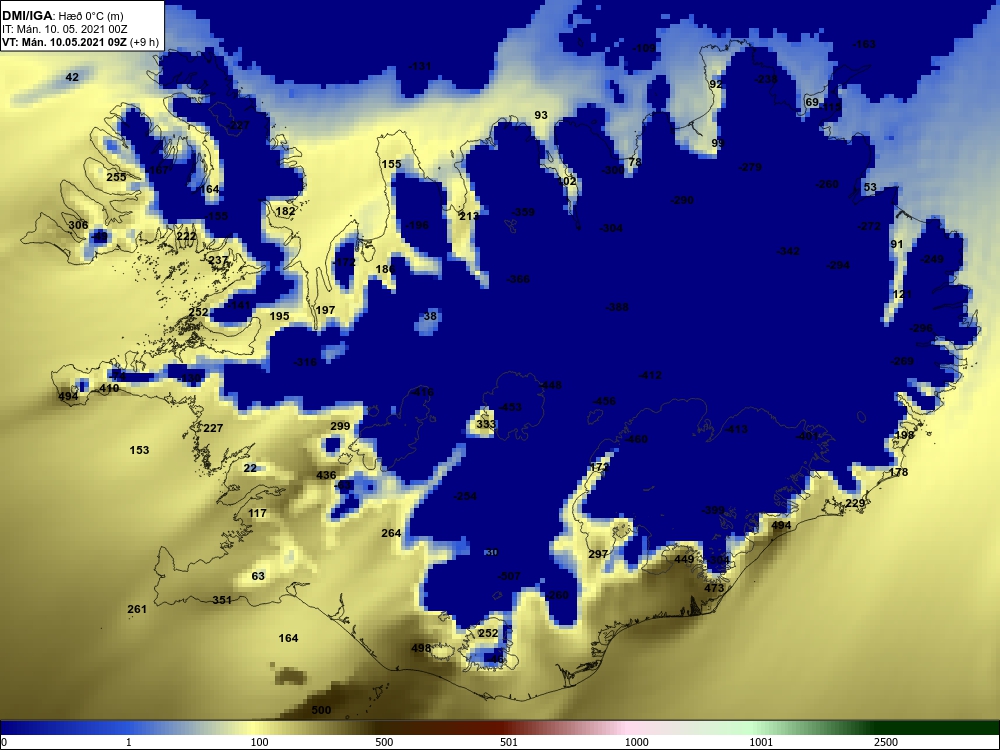Image resolution: width=1000 pixels, height=750 pixels.
Task: Click the map value '92'
Action: [716, 84]
